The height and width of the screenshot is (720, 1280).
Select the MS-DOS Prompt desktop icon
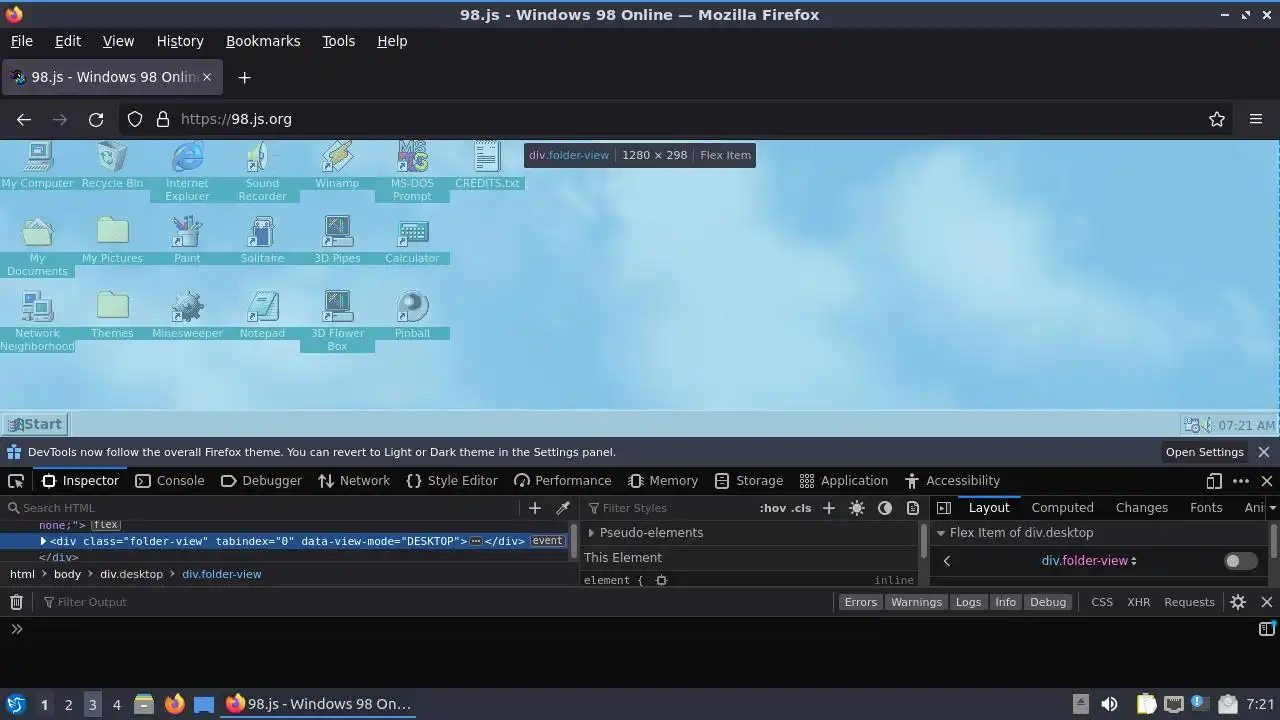coord(412,171)
